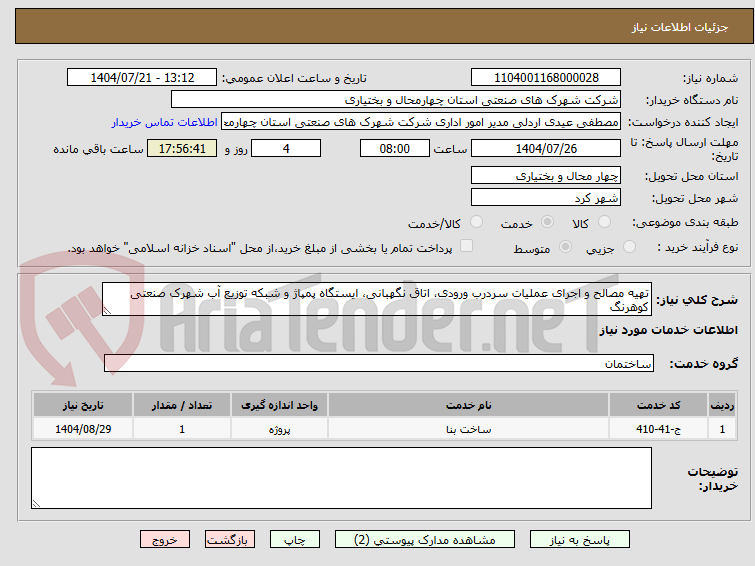755x566 pixels.
Task: Click the remaining time field 17:56:41
Action: point(182,148)
